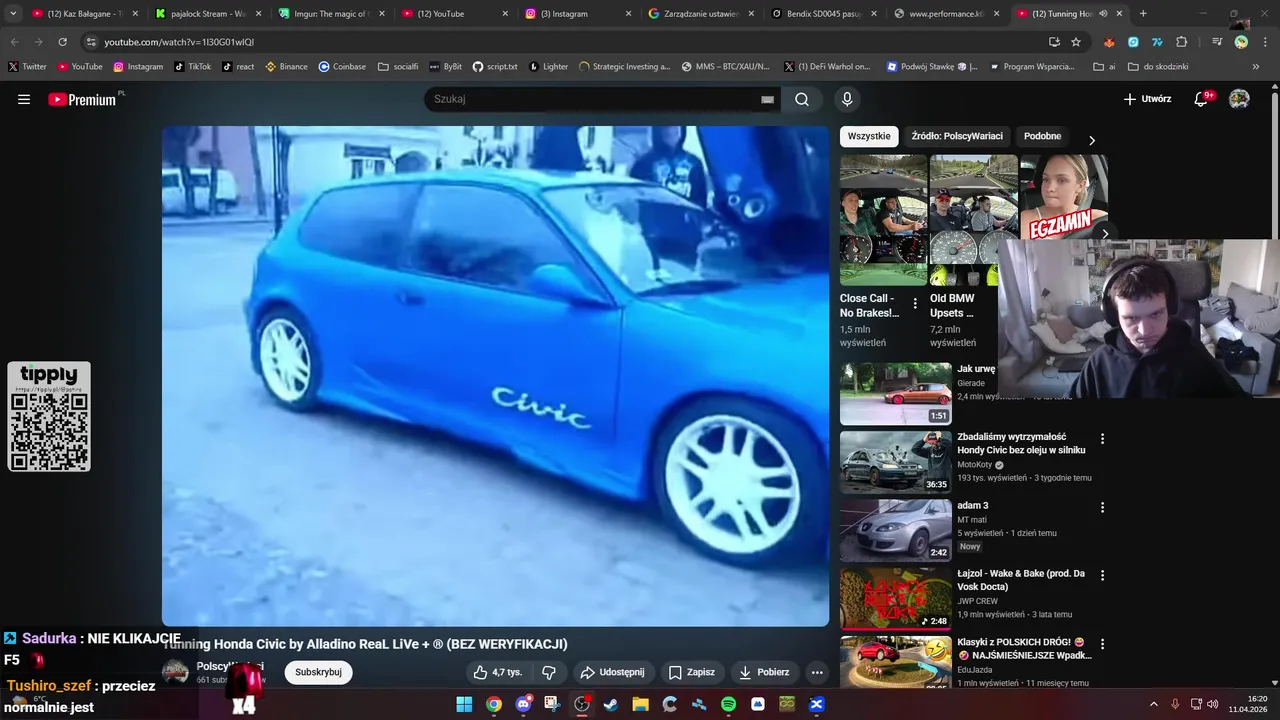Open options menu for Close Call video

pyautogui.click(x=914, y=304)
